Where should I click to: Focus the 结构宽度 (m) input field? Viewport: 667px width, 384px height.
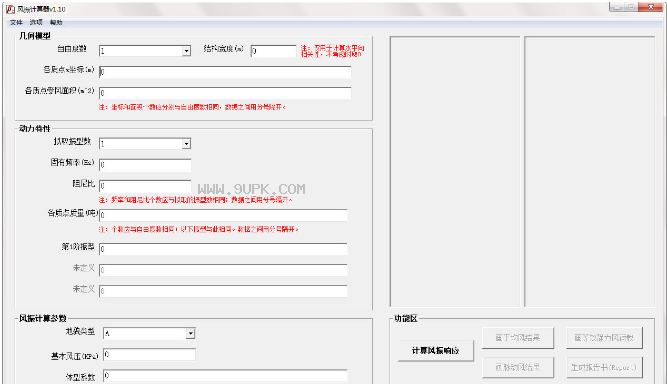pyautogui.click(x=274, y=51)
